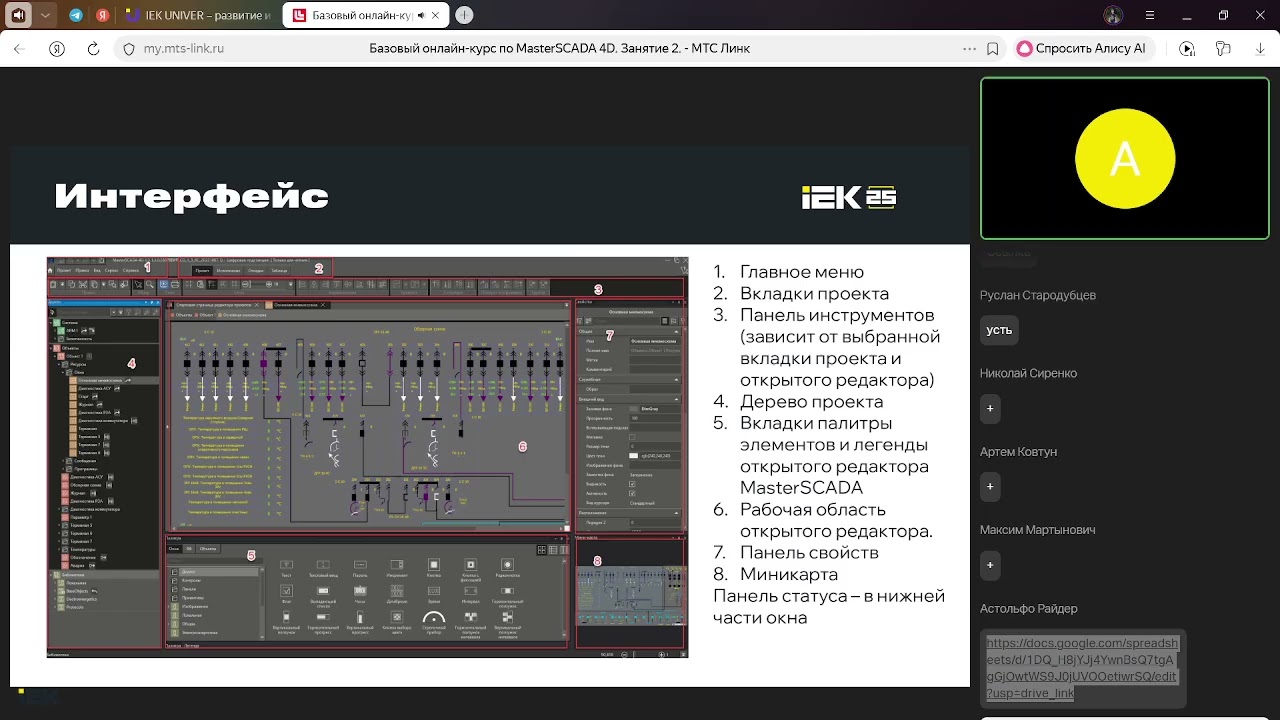The height and width of the screenshot is (720, 1280).
Task: Pick the Текст element in slide palette
Action: (286, 567)
